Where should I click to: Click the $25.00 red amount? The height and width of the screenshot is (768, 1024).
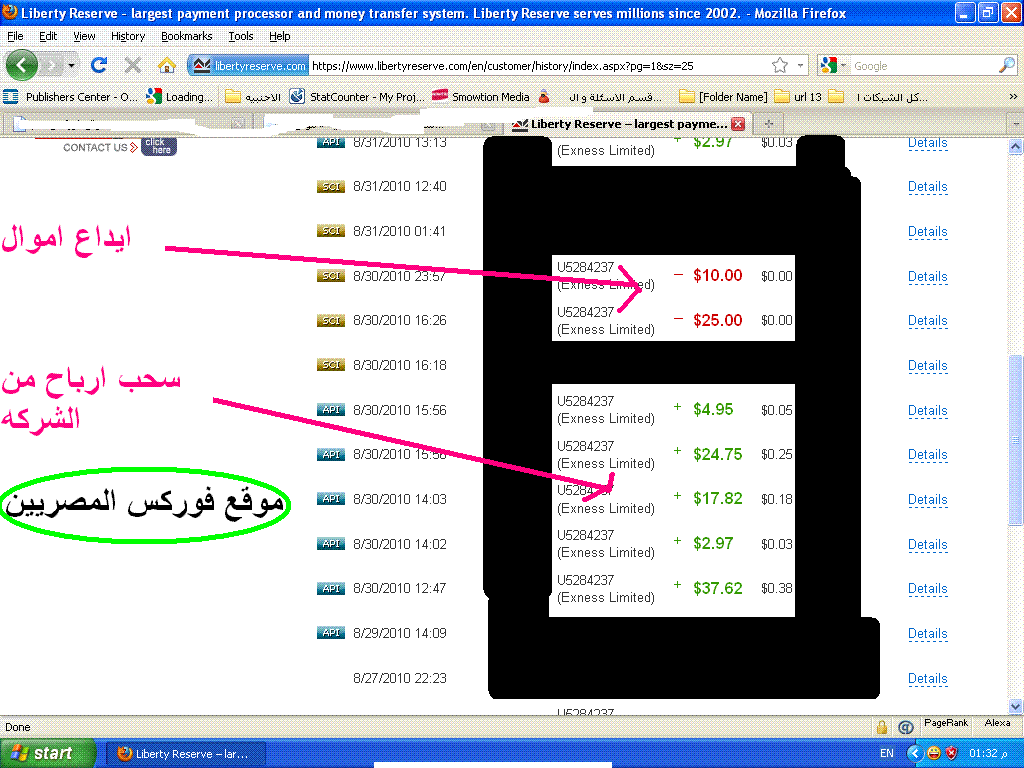(717, 321)
